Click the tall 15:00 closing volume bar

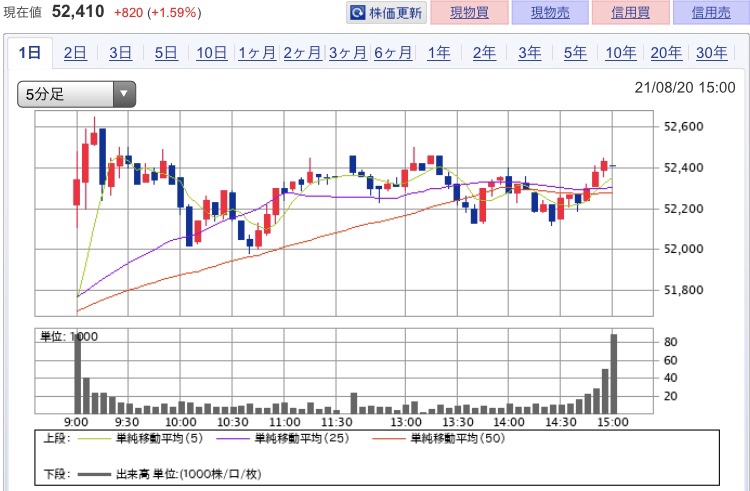click(x=613, y=374)
